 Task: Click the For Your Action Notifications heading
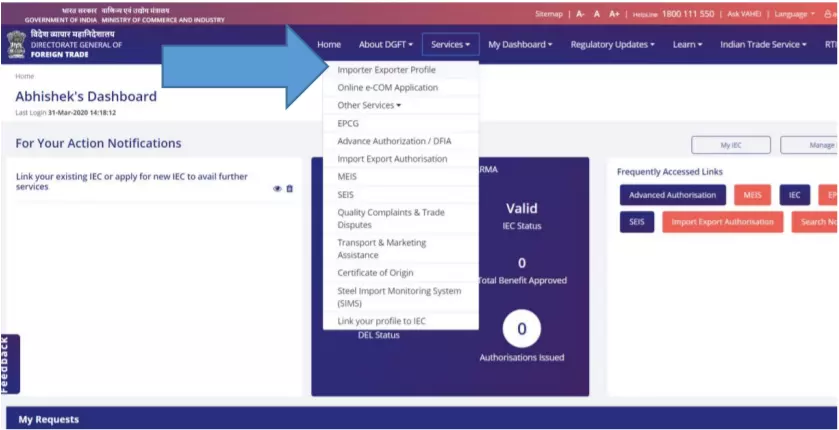point(98,143)
